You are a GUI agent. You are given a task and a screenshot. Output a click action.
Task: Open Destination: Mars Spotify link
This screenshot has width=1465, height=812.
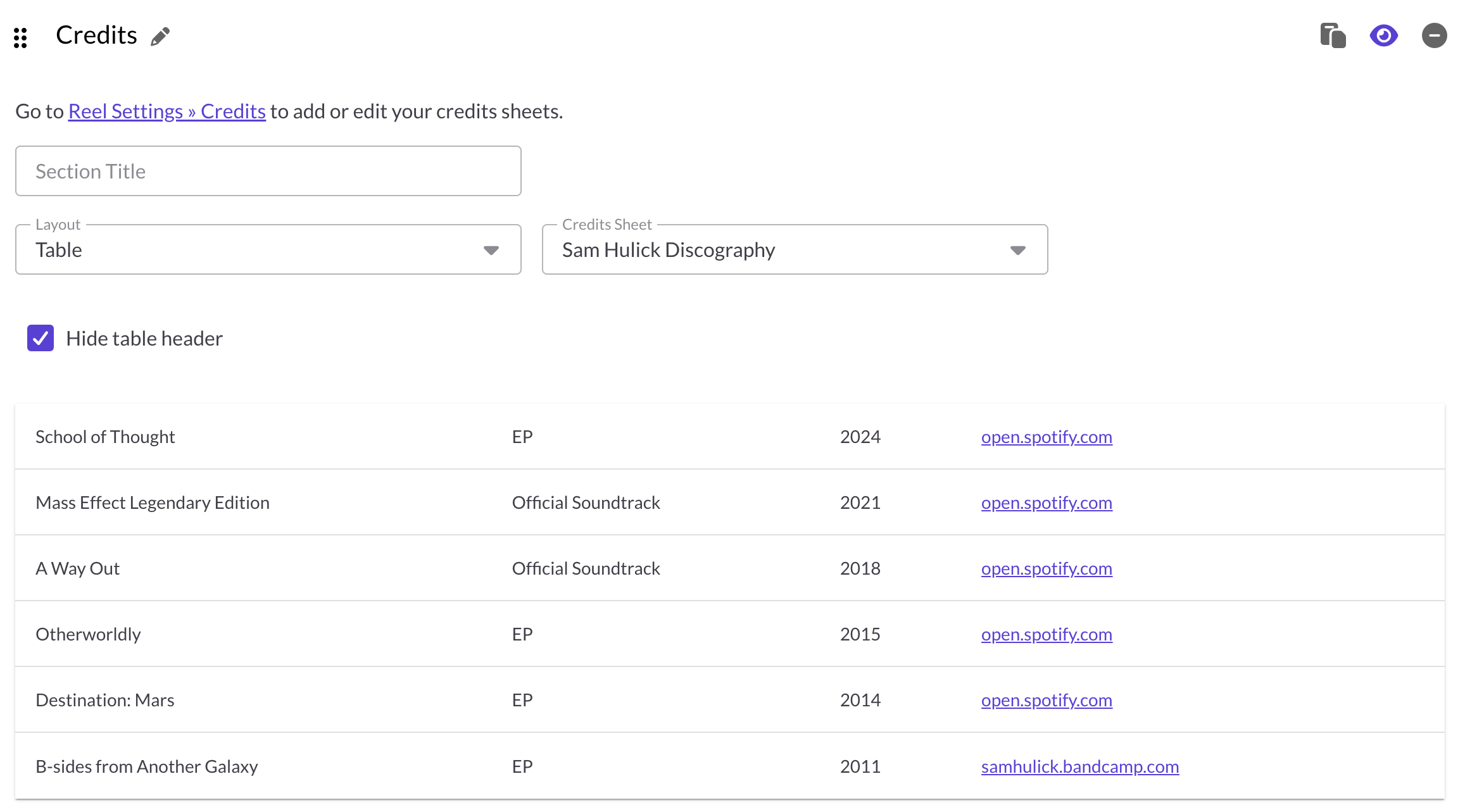(1047, 700)
